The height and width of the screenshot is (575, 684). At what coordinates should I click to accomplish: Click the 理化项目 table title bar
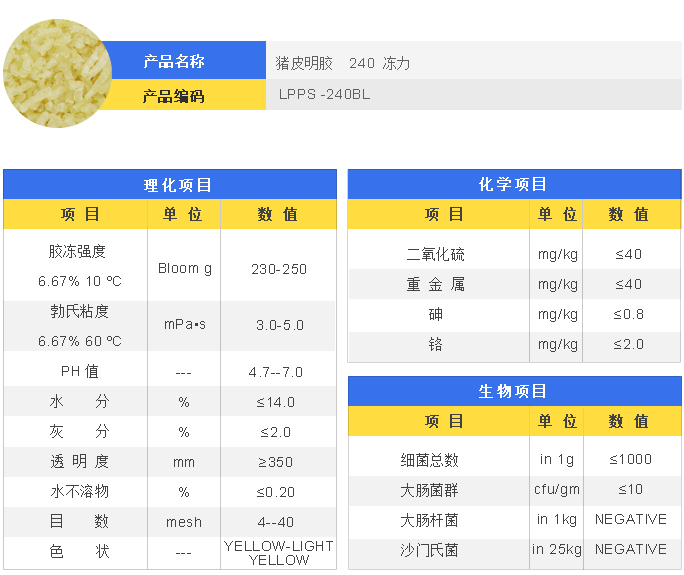pyautogui.click(x=170, y=185)
